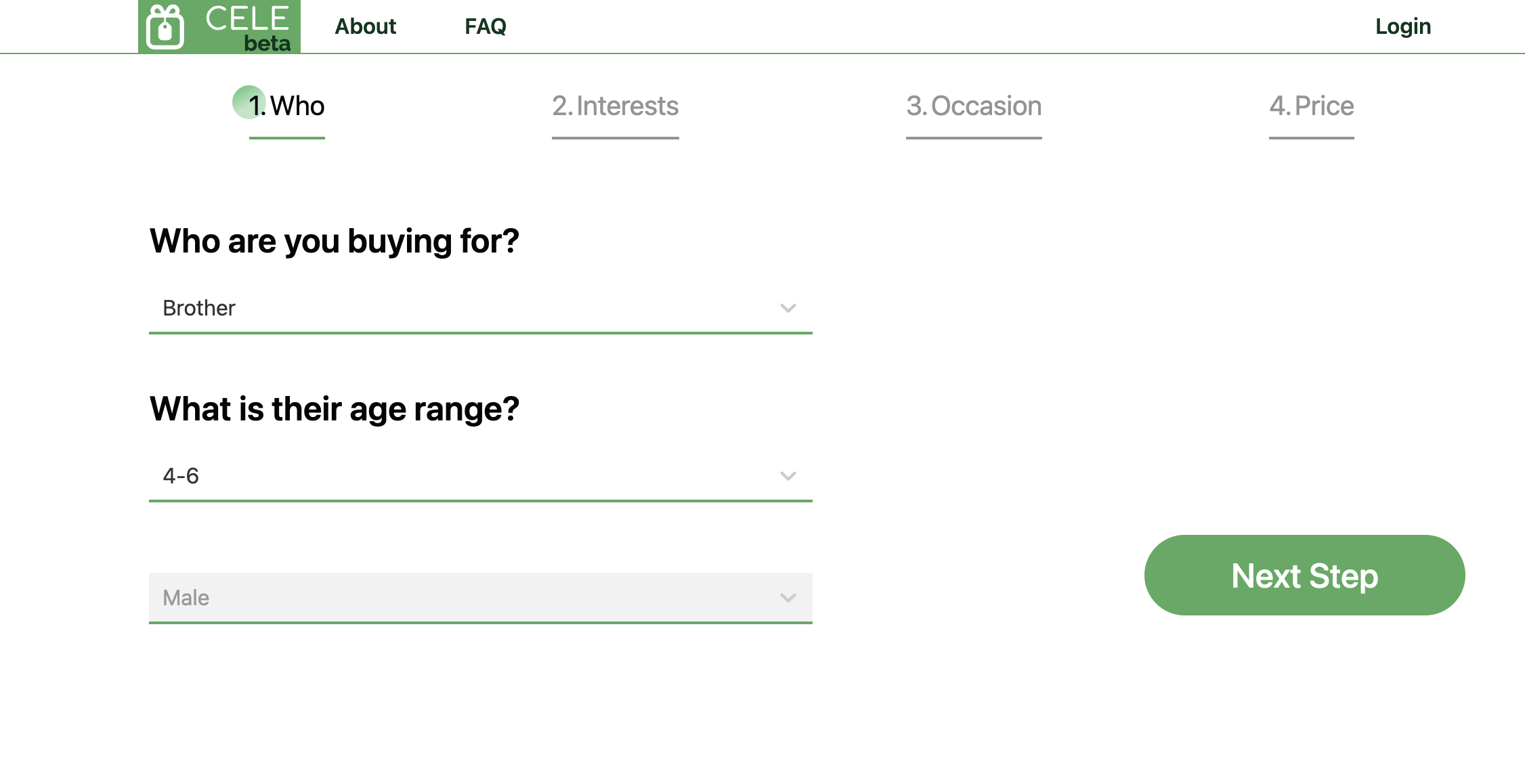Open the '4. Price' step
This screenshot has height=784, width=1525.
click(x=1311, y=106)
